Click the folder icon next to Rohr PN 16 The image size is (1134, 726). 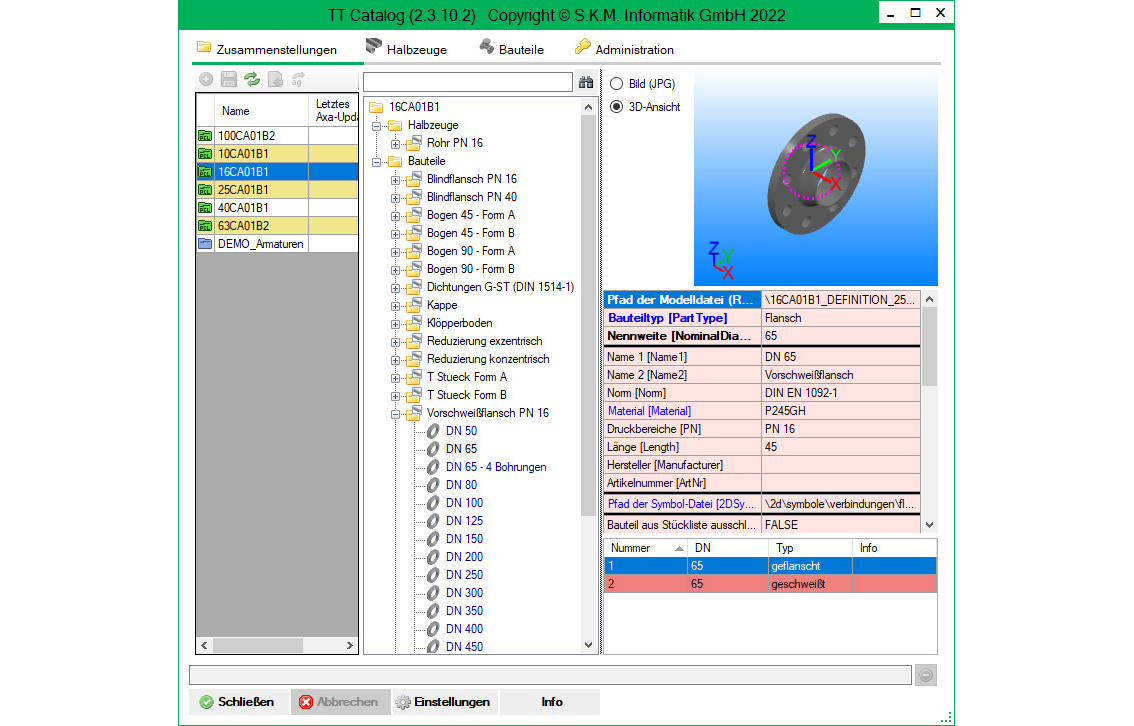tap(414, 142)
